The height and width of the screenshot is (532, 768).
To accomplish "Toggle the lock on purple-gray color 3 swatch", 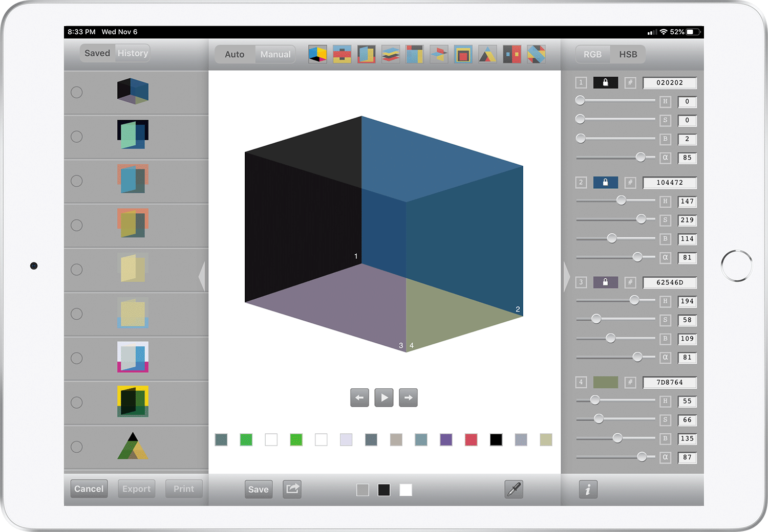I will pyautogui.click(x=605, y=283).
